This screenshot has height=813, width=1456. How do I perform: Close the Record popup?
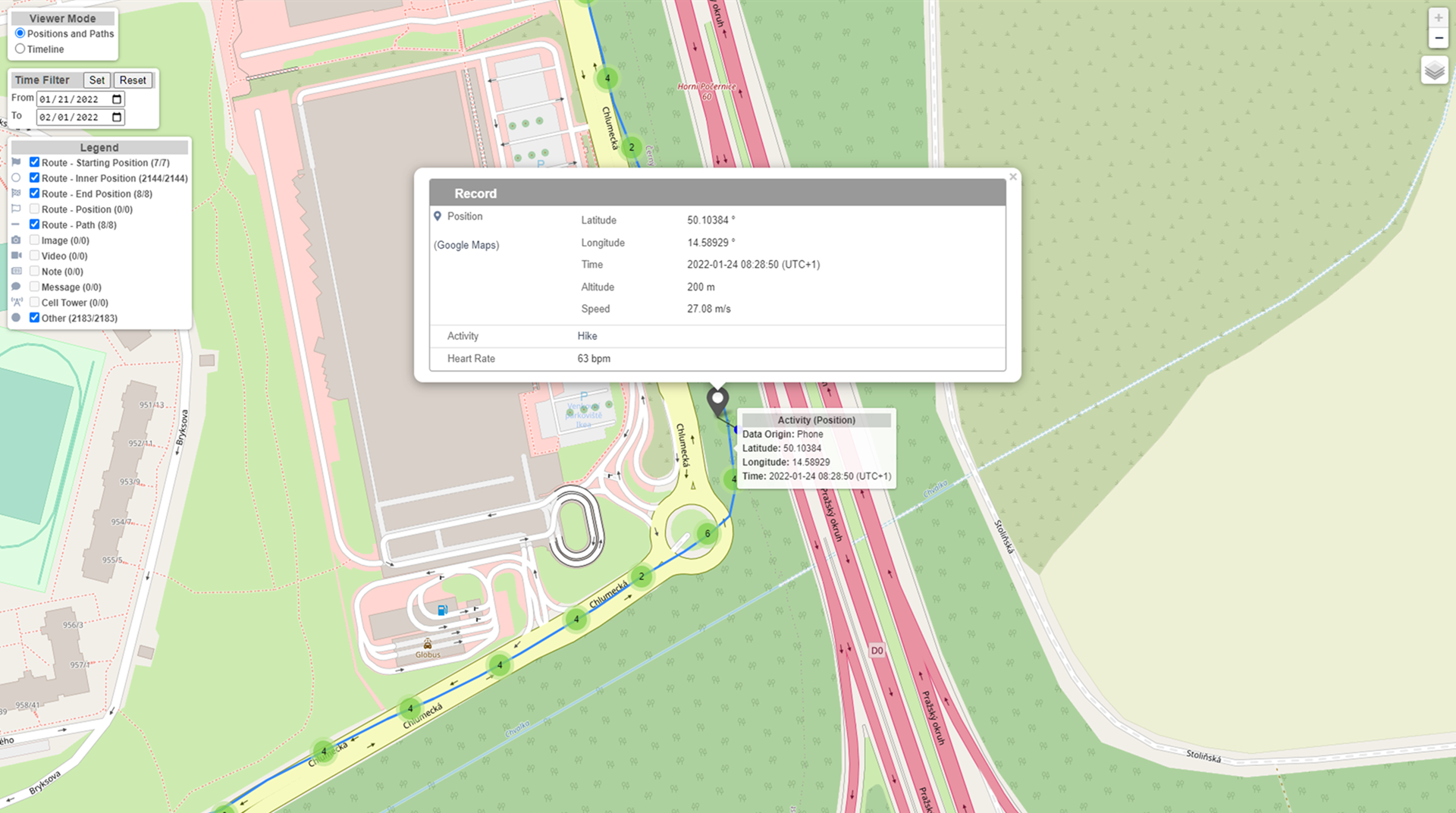click(1012, 177)
